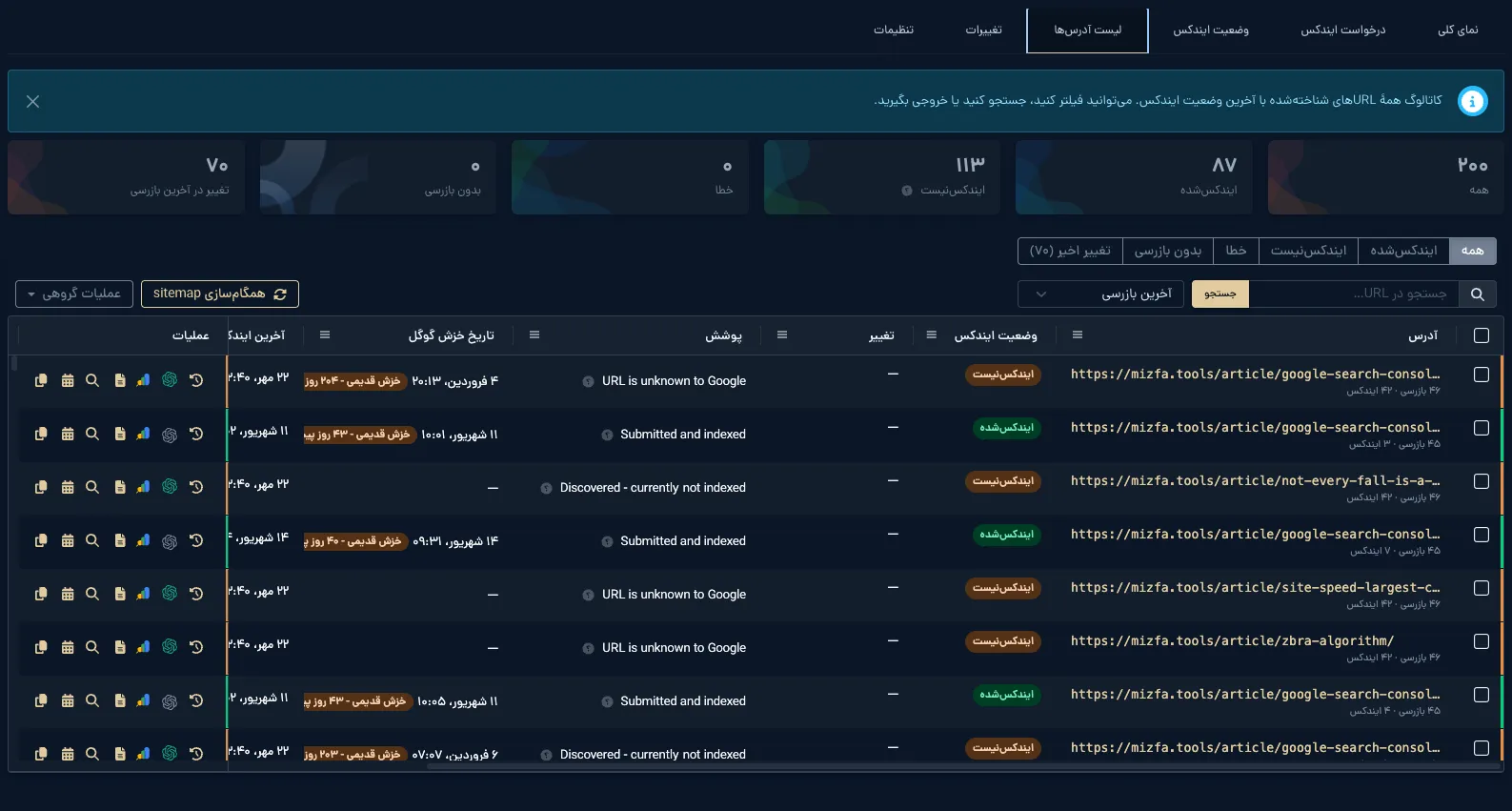The width and height of the screenshot is (1512, 811).
Task: Click magnifier action icon in site-speed-largest row
Action: (x=92, y=594)
